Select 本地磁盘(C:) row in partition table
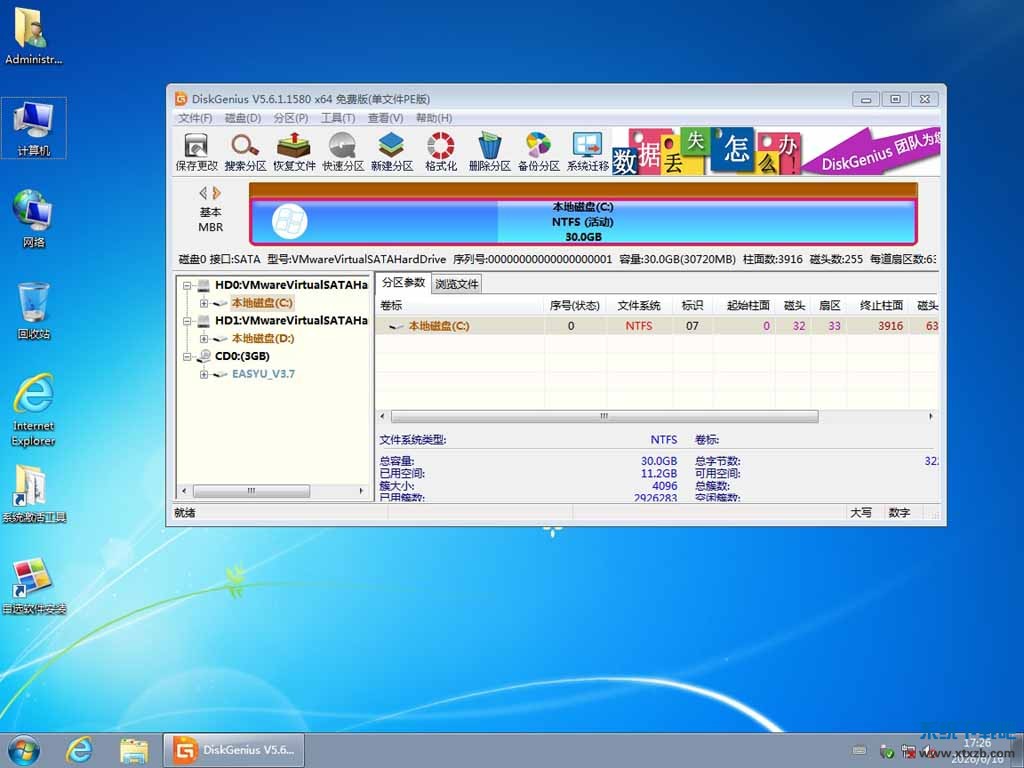This screenshot has height=768, width=1024. click(x=657, y=326)
